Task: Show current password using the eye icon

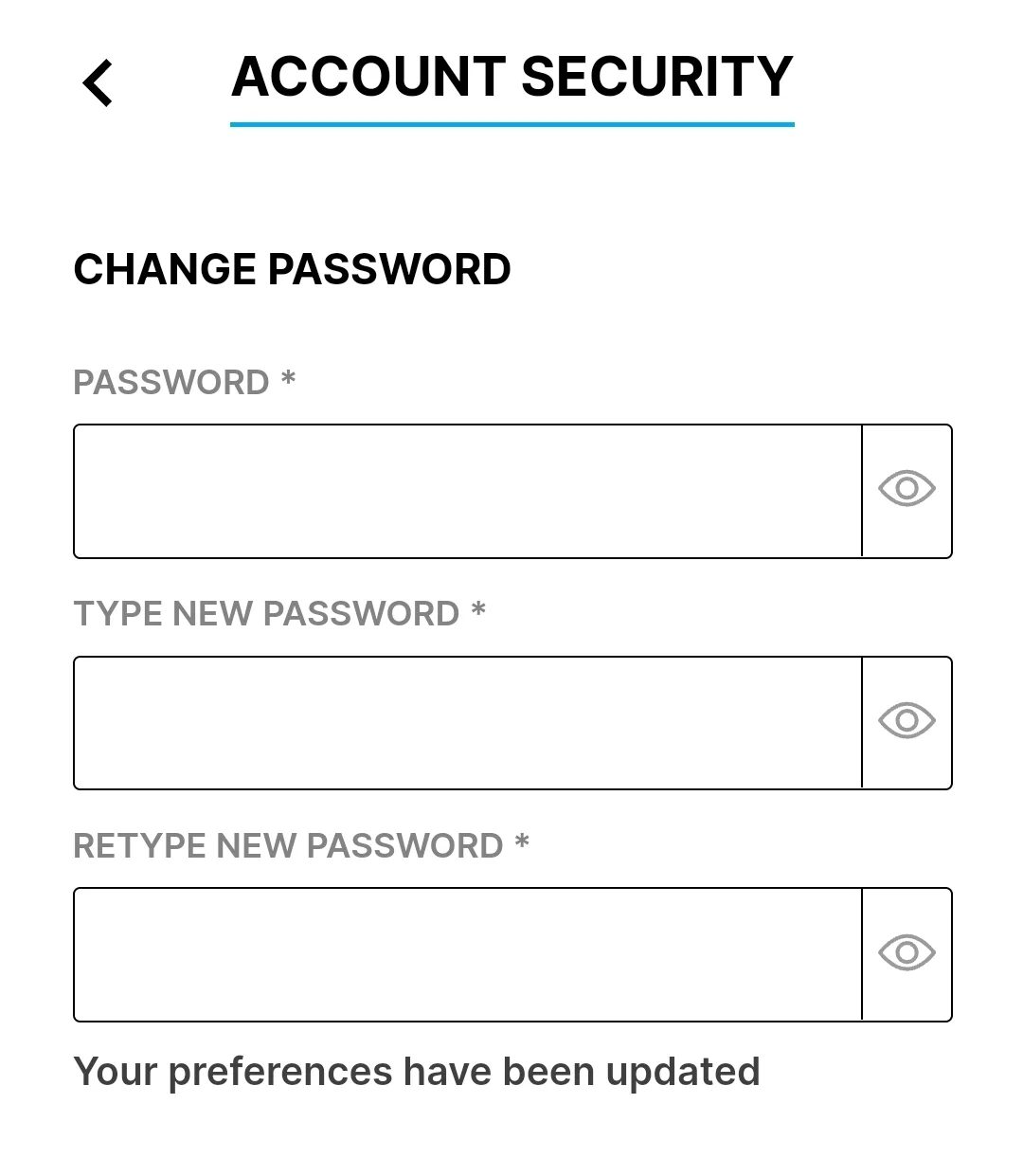Action: (x=906, y=489)
